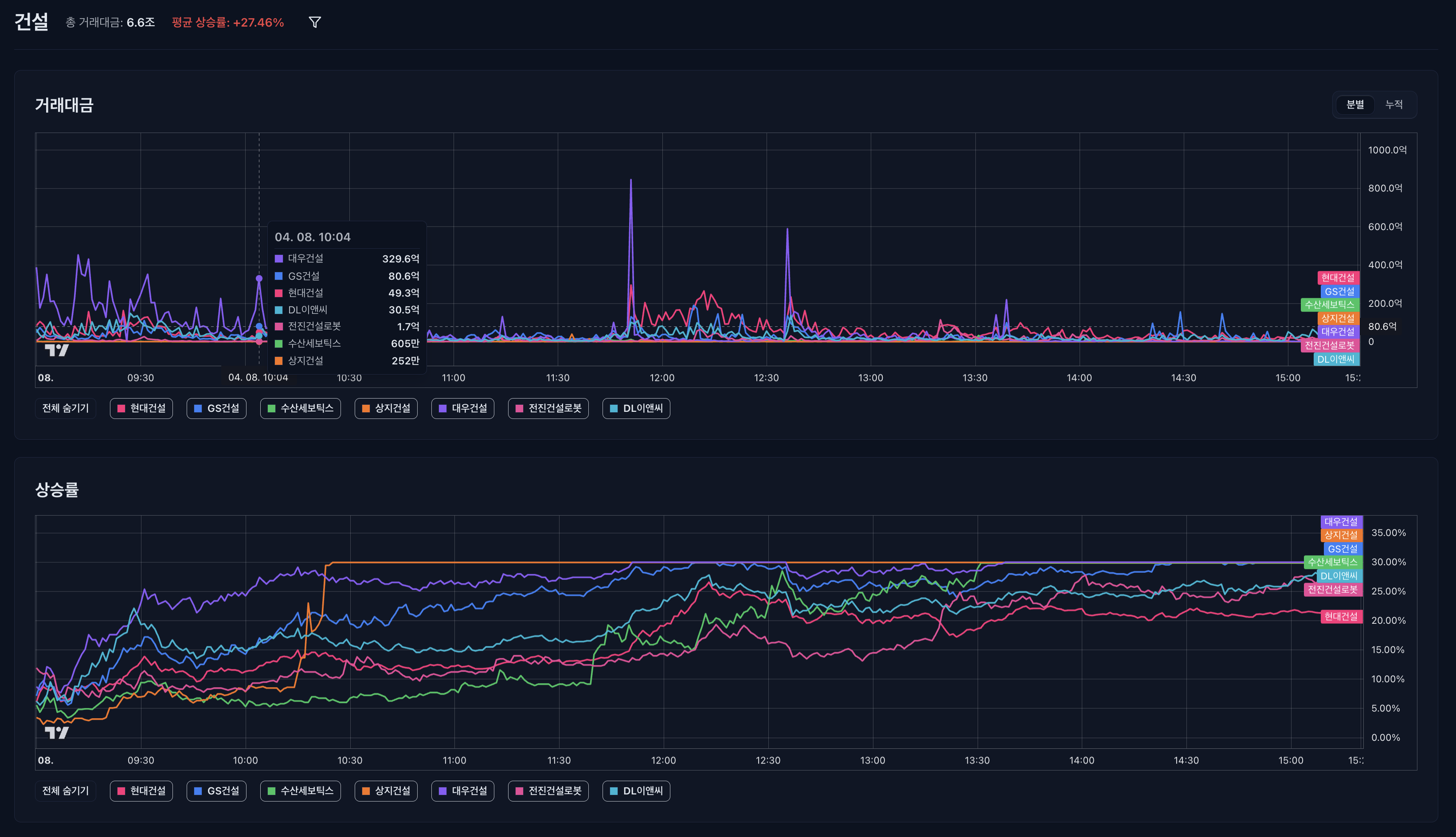Hide 수산세보틱스 in the 거래대금 legend

(301, 408)
